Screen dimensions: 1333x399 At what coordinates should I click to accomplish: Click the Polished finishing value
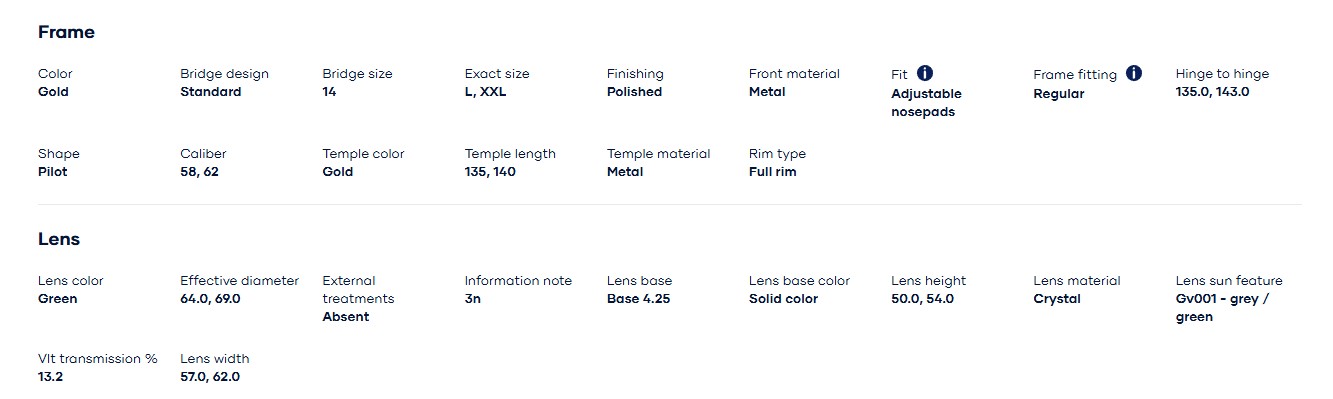click(x=634, y=92)
